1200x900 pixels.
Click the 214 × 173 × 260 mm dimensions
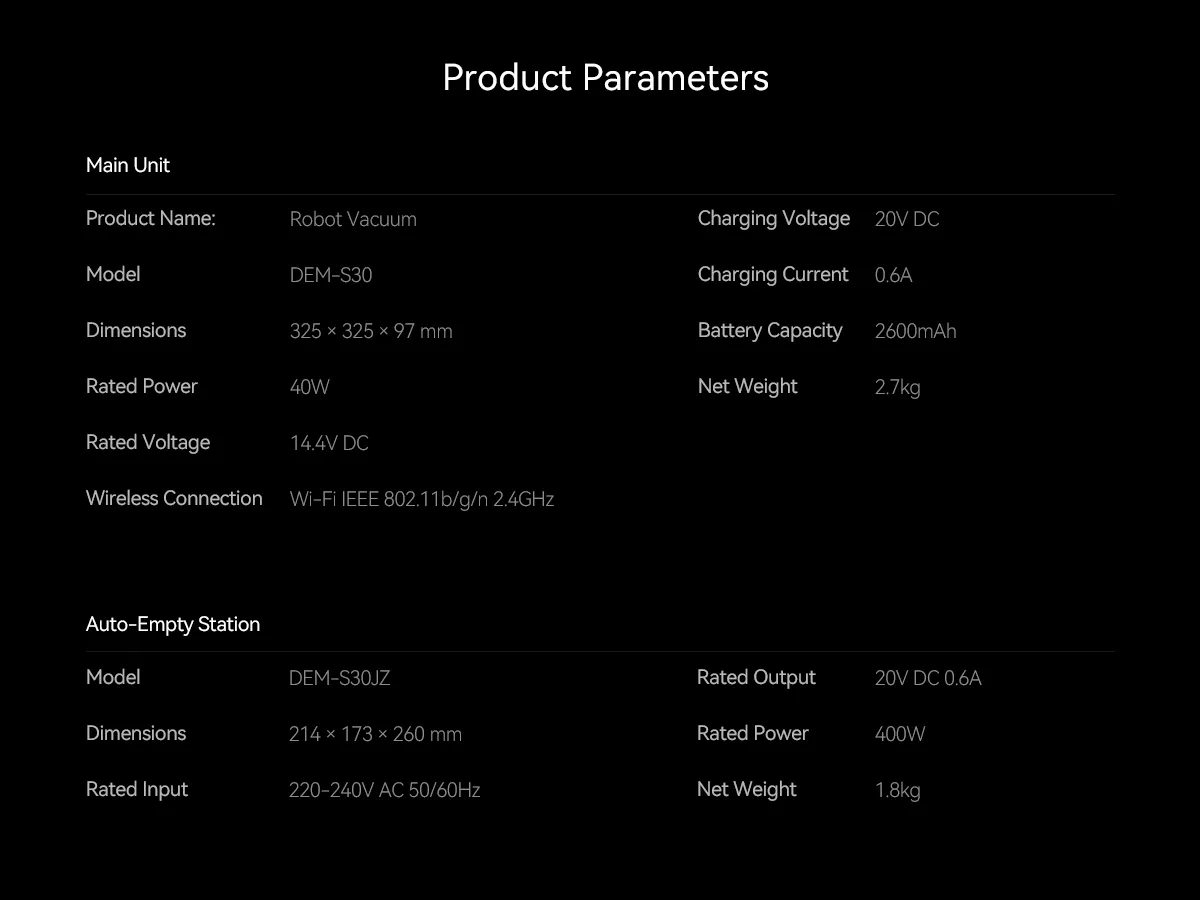coord(375,734)
